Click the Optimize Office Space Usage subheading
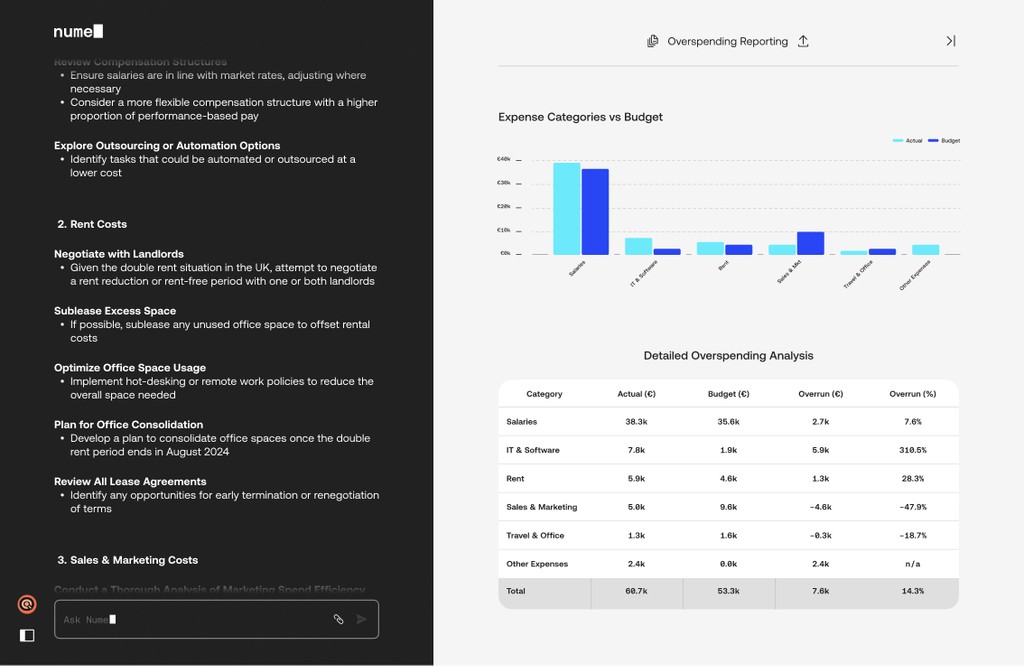Viewport: 1024px width, 666px height. tap(129, 368)
